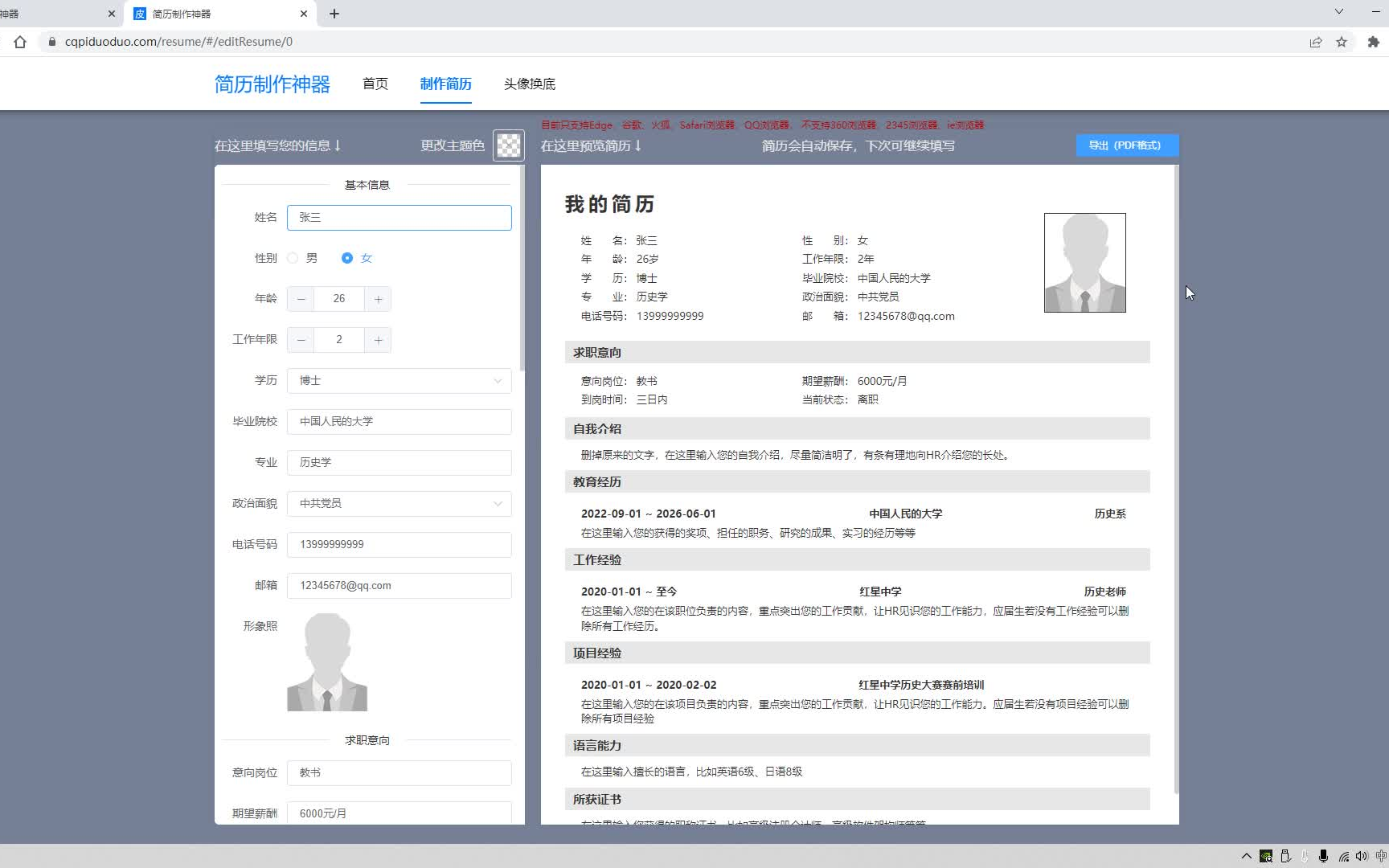Click the volume speaker tray icon

point(1362,856)
